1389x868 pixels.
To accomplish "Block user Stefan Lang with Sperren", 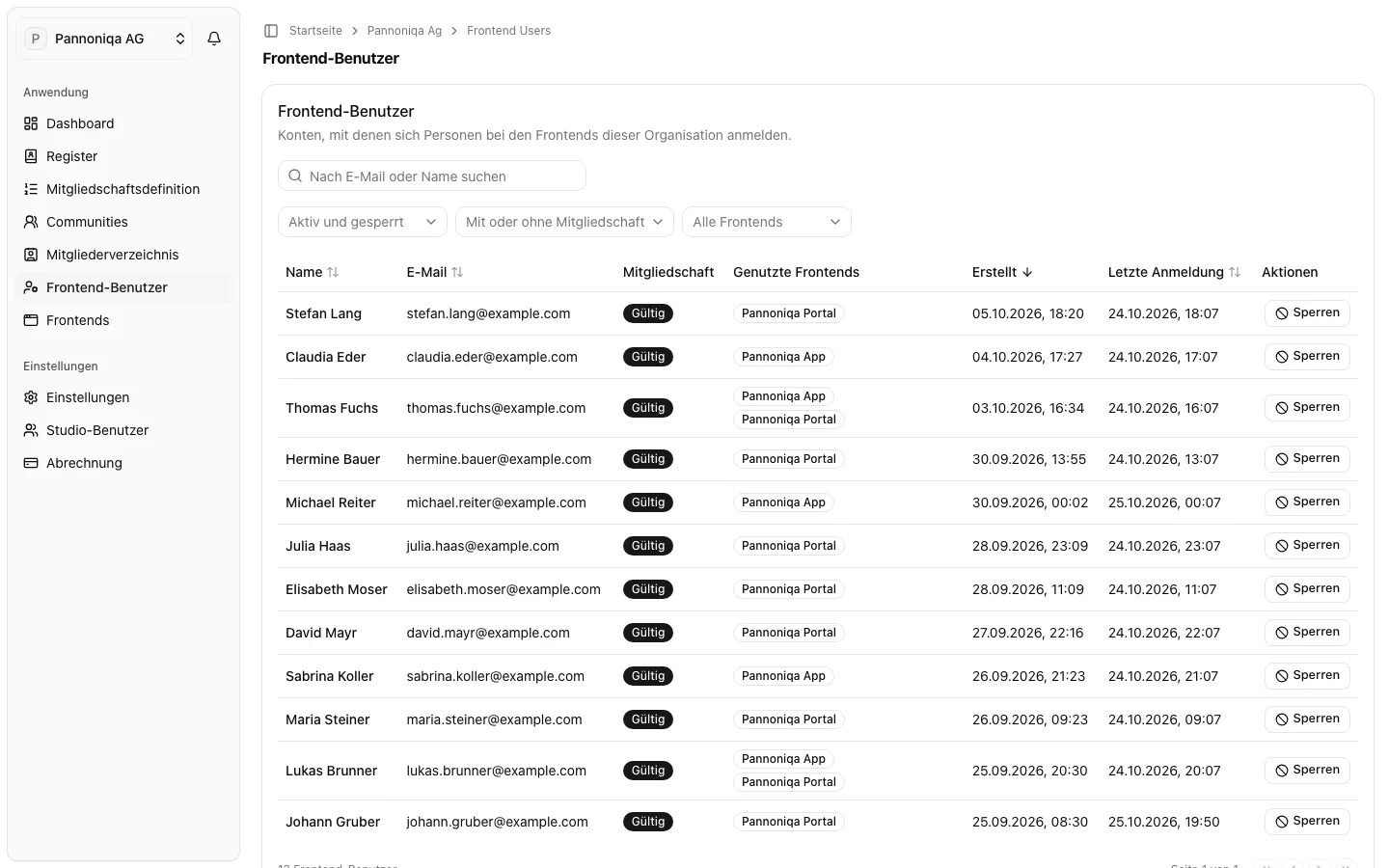I will [x=1307, y=313].
